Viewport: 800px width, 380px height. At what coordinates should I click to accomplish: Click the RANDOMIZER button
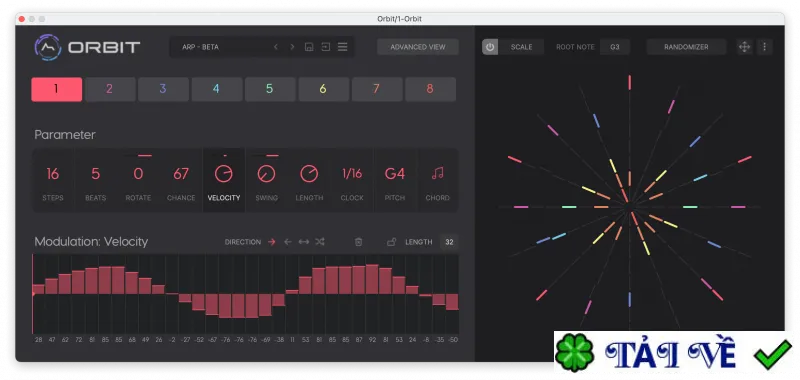[686, 47]
